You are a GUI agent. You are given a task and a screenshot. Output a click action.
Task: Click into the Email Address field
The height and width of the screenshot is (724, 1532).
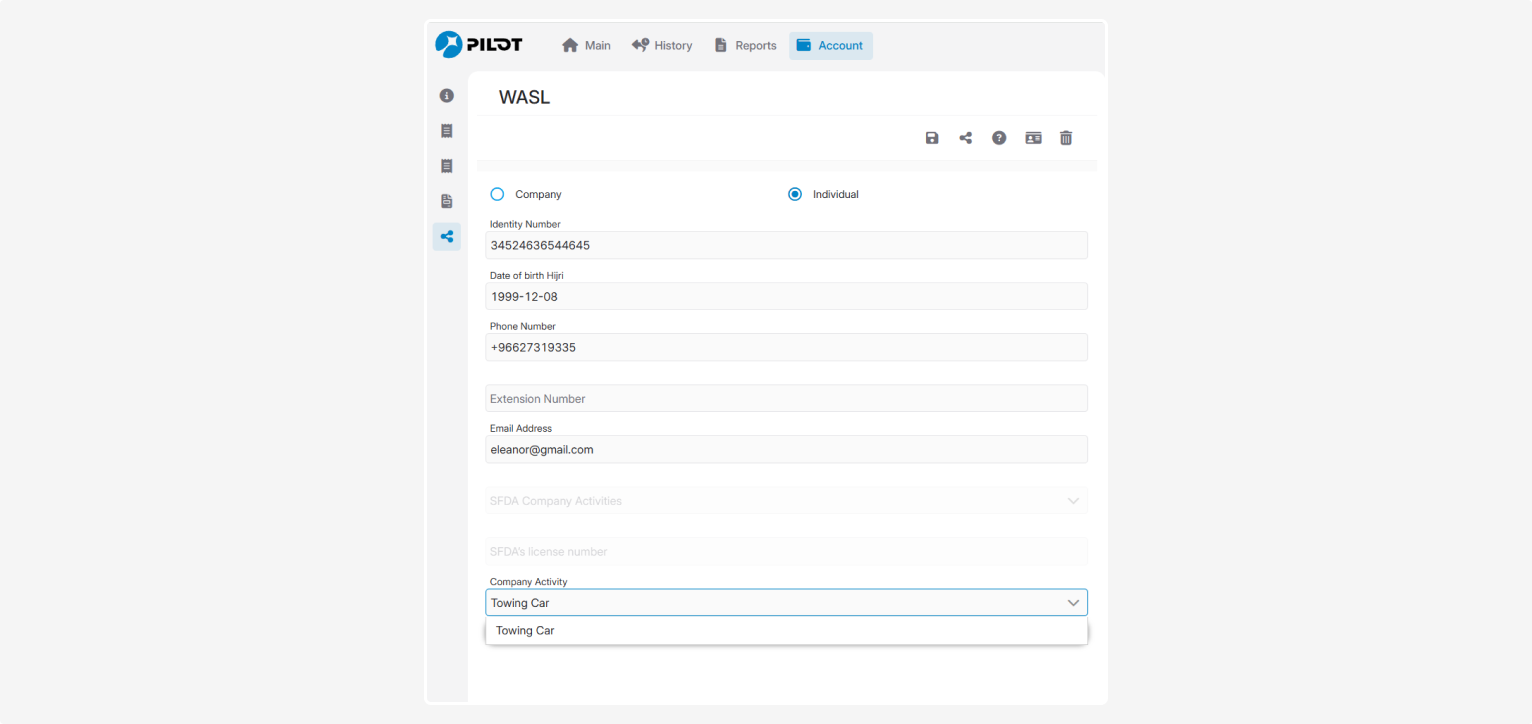point(785,450)
